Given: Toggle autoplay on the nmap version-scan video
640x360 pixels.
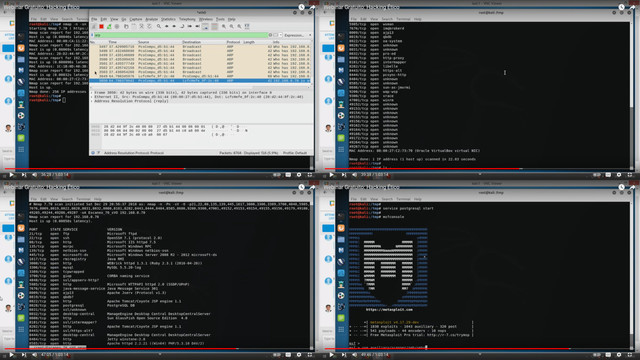Looking at the screenshot, I should (x=277, y=355).
